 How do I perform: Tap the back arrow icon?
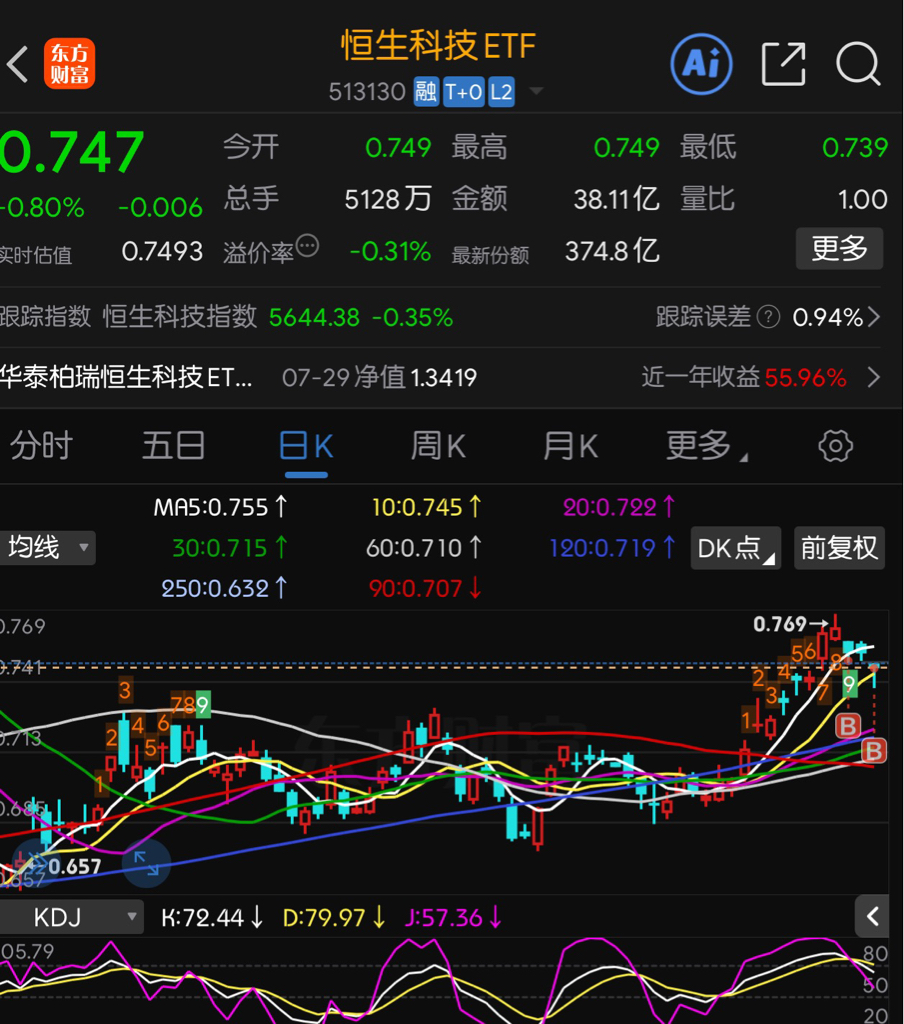pyautogui.click(x=18, y=64)
